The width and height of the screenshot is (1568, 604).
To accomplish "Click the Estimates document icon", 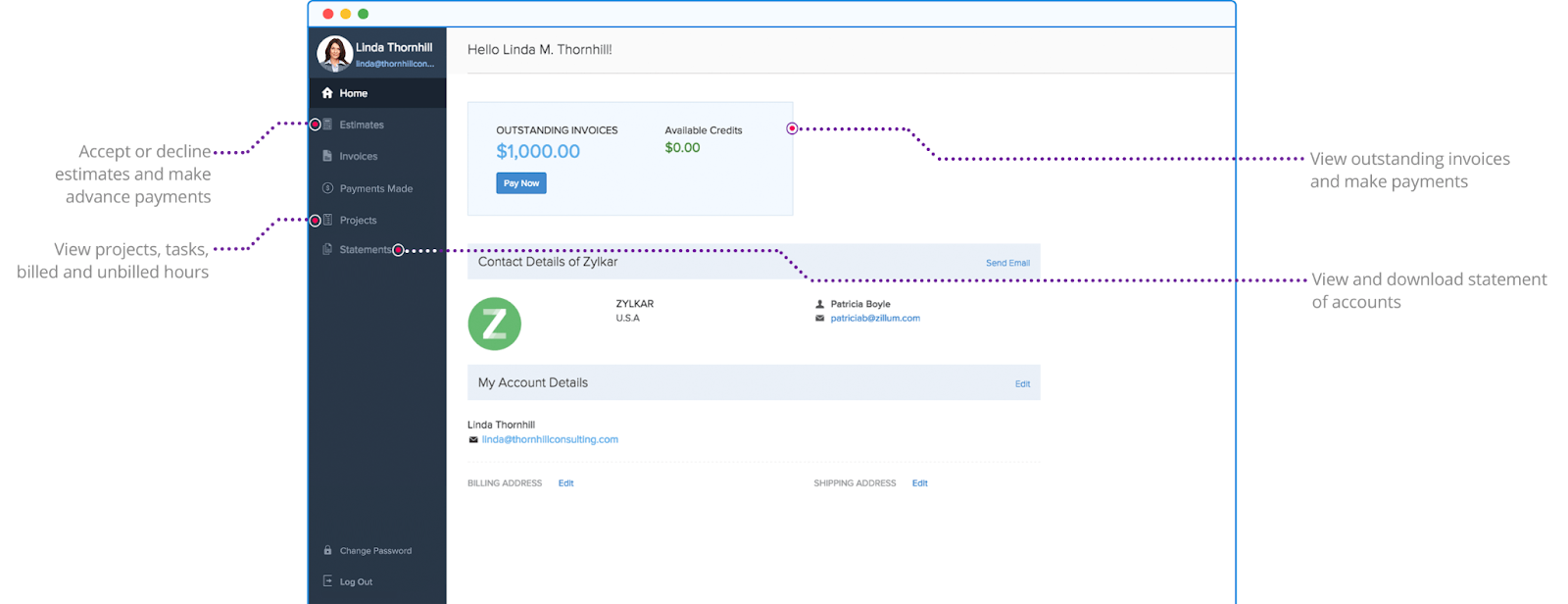I will tap(327, 125).
